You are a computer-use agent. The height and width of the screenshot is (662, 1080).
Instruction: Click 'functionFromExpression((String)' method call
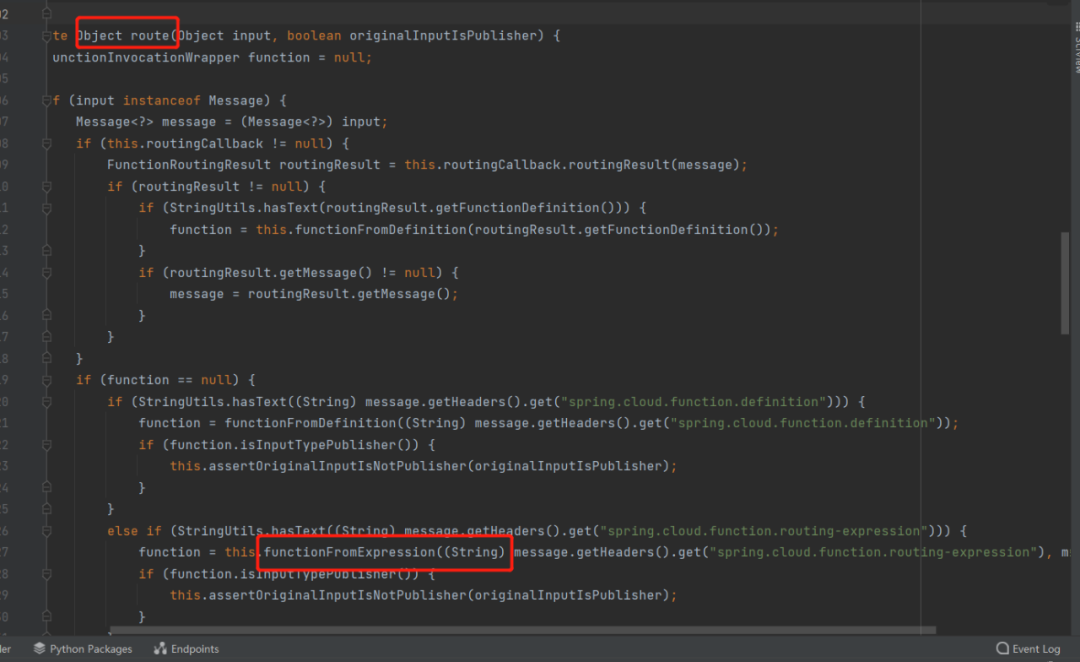384,552
